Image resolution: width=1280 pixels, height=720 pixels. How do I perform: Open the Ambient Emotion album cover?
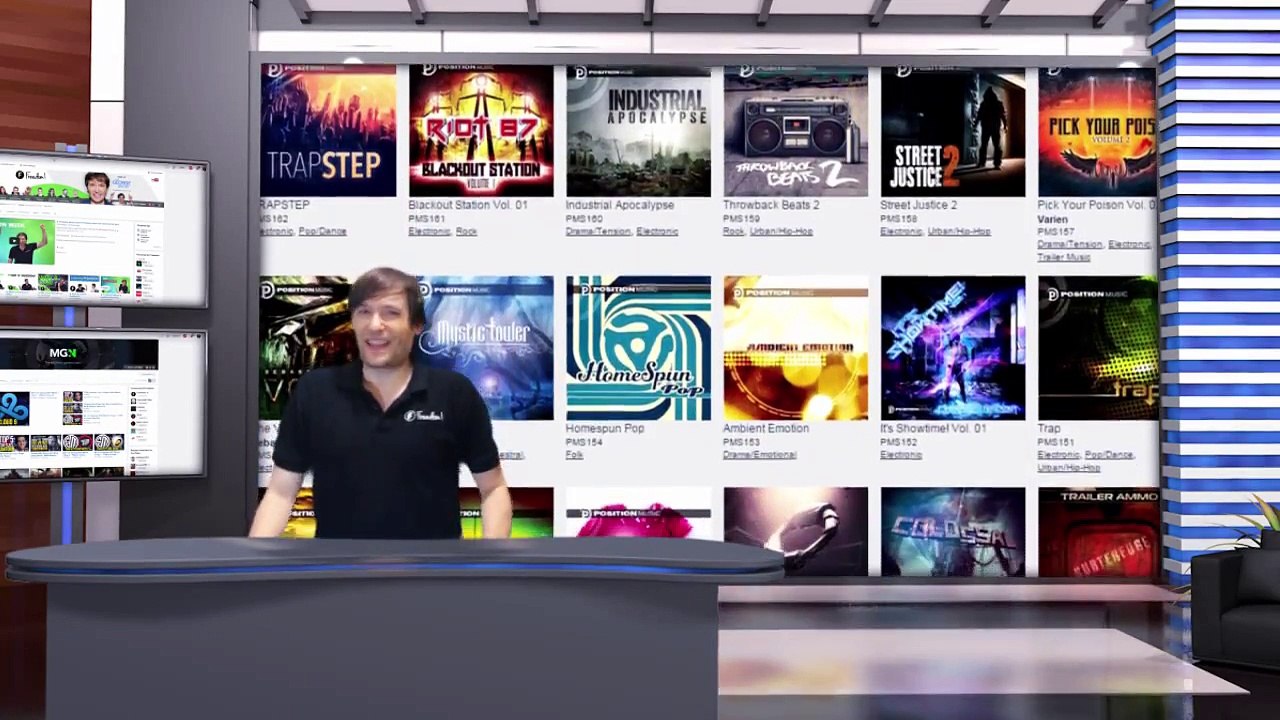click(796, 348)
